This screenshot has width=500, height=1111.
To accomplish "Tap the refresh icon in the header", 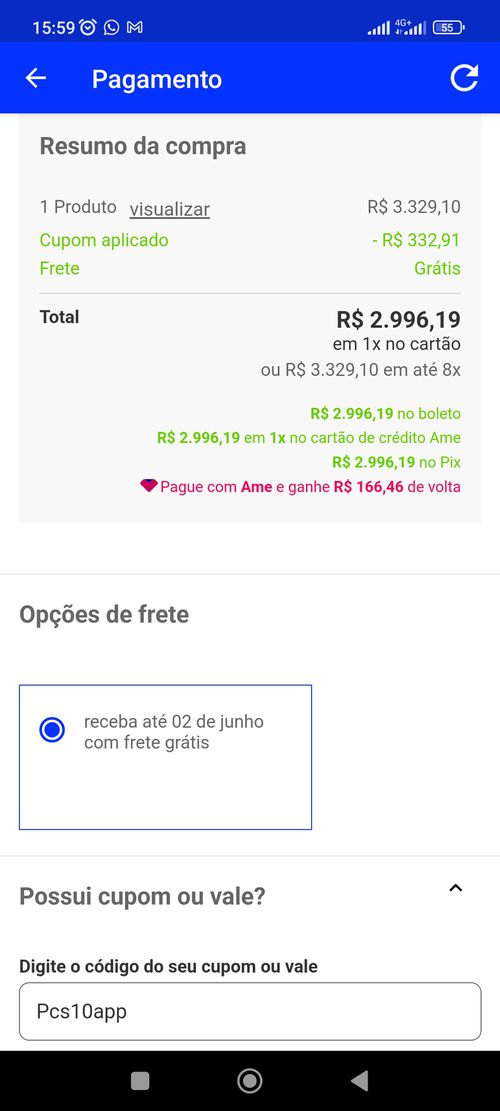I will coord(465,78).
